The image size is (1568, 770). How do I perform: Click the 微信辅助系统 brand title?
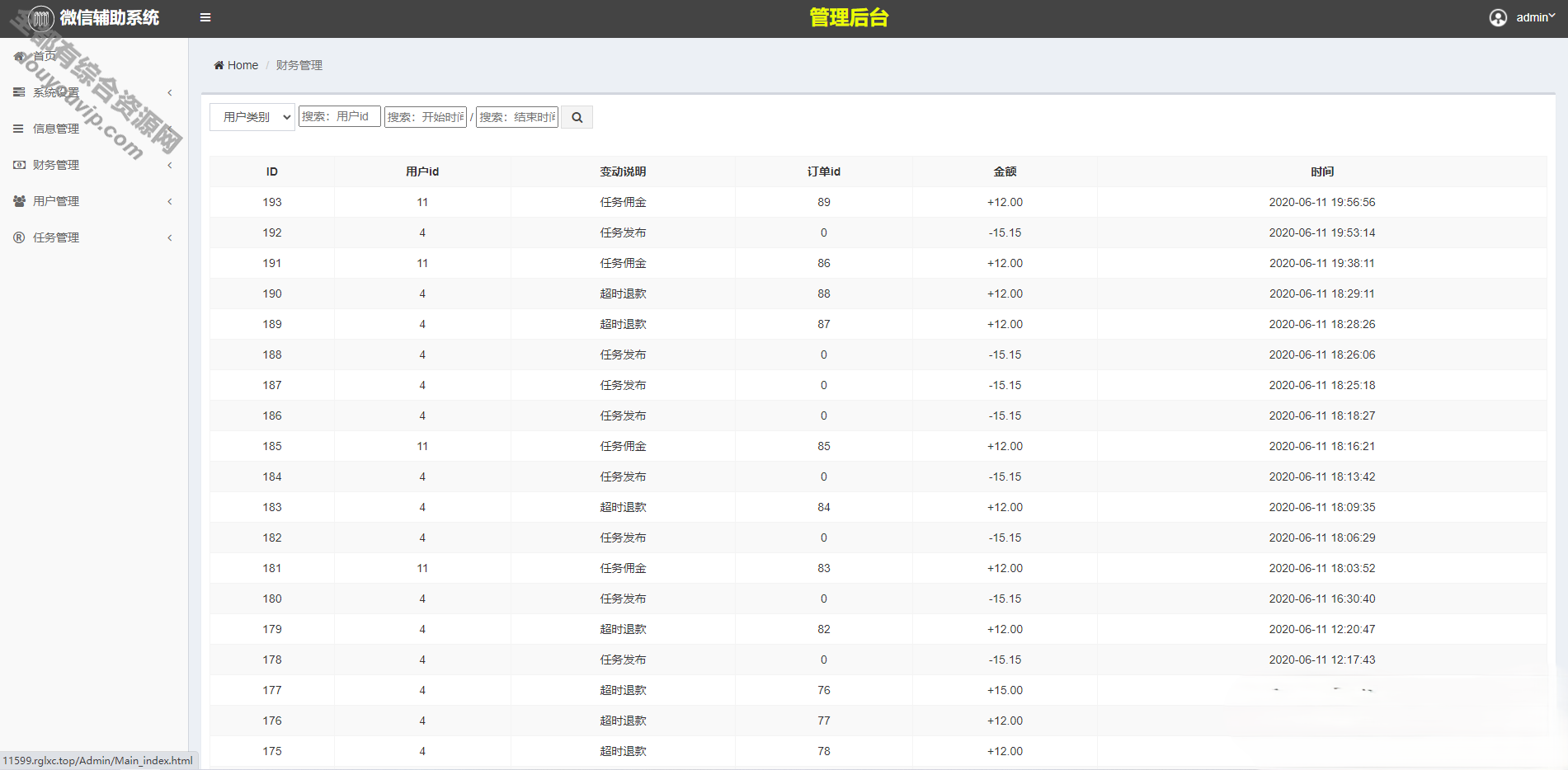[110, 17]
